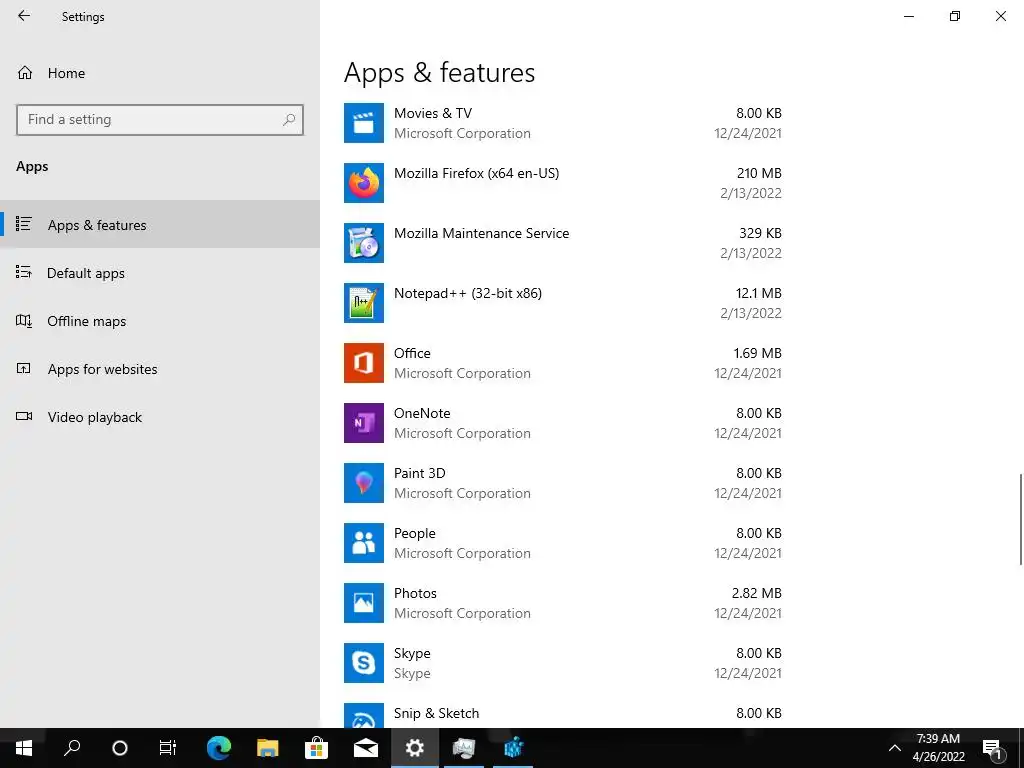Click the Home house icon

tap(25, 72)
